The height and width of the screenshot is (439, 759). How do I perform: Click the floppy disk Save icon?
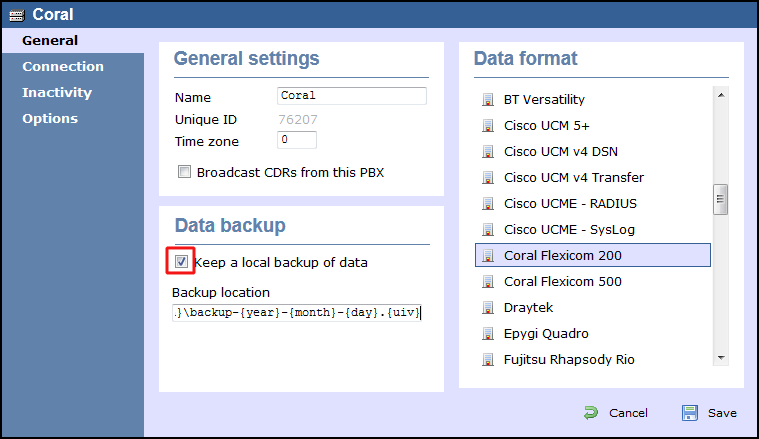pyautogui.click(x=689, y=413)
